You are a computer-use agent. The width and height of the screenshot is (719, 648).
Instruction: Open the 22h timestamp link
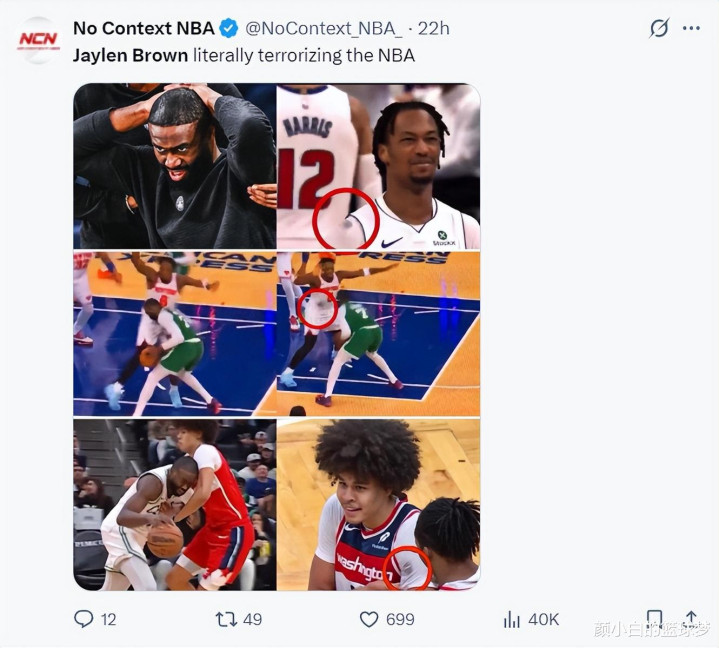pyautogui.click(x=433, y=28)
